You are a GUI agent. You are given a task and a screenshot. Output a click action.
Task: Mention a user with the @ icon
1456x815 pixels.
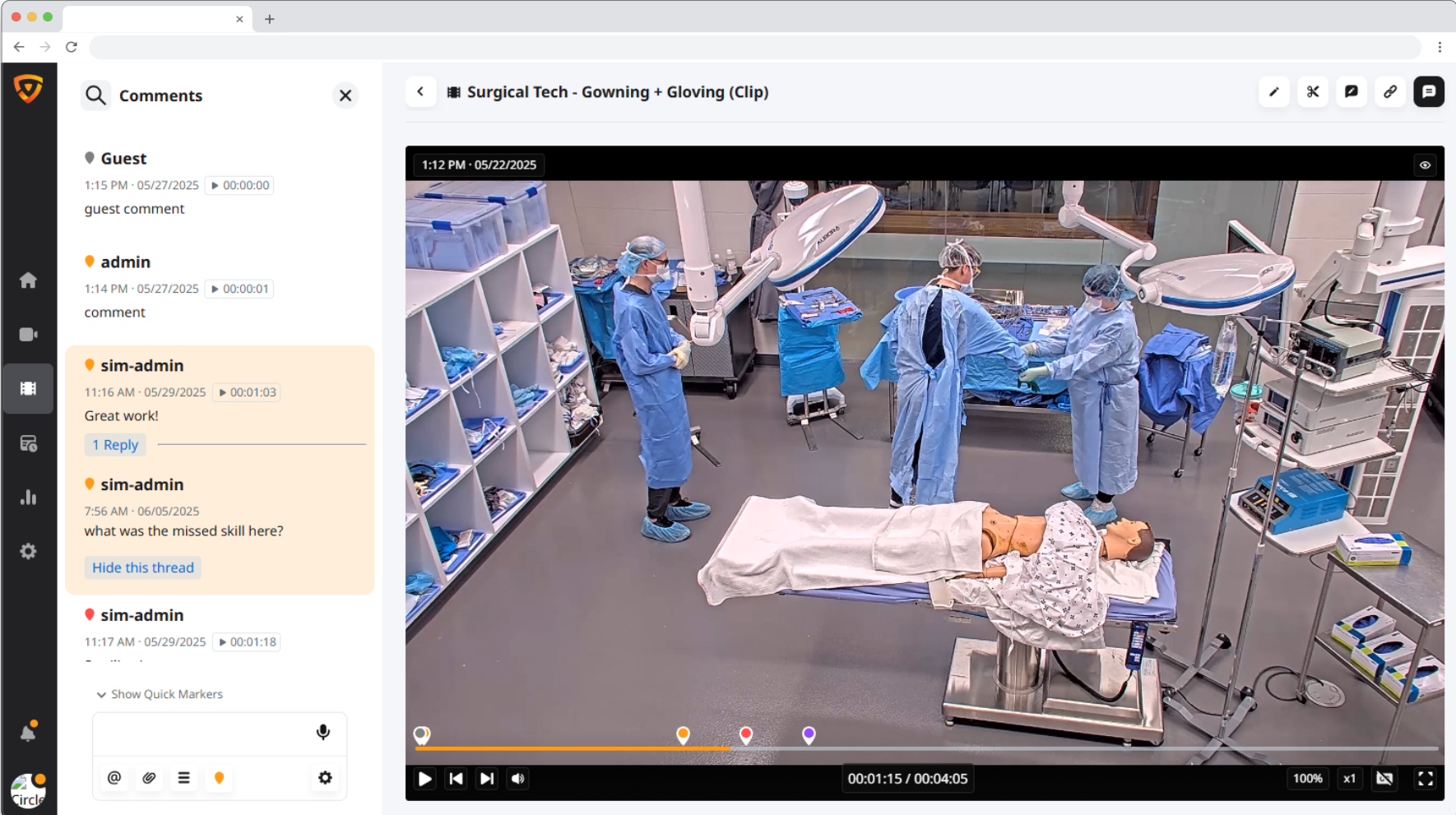tap(114, 777)
